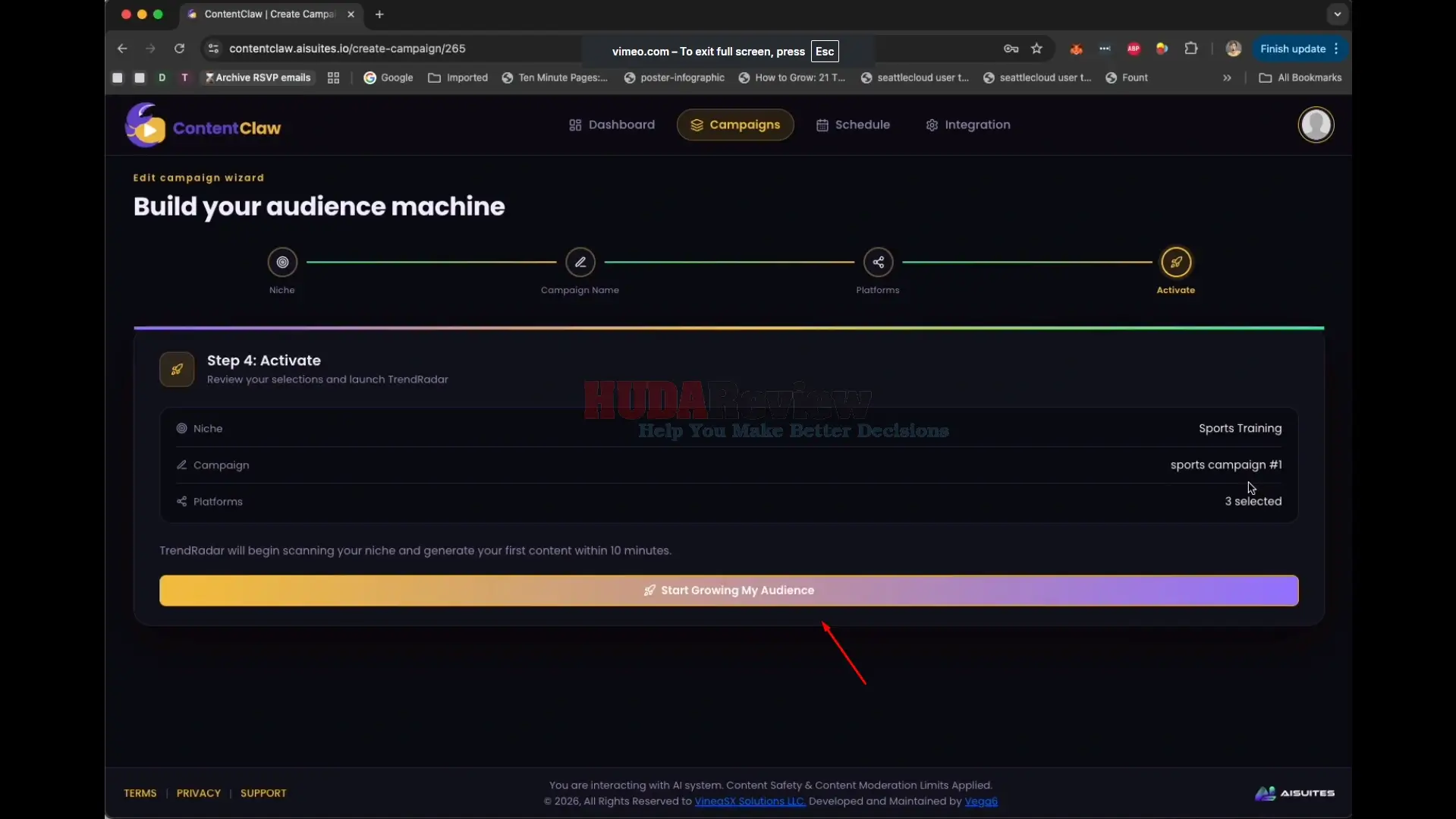Open How to Grow bookmark
This screenshot has width=1456, height=819.
tap(792, 77)
